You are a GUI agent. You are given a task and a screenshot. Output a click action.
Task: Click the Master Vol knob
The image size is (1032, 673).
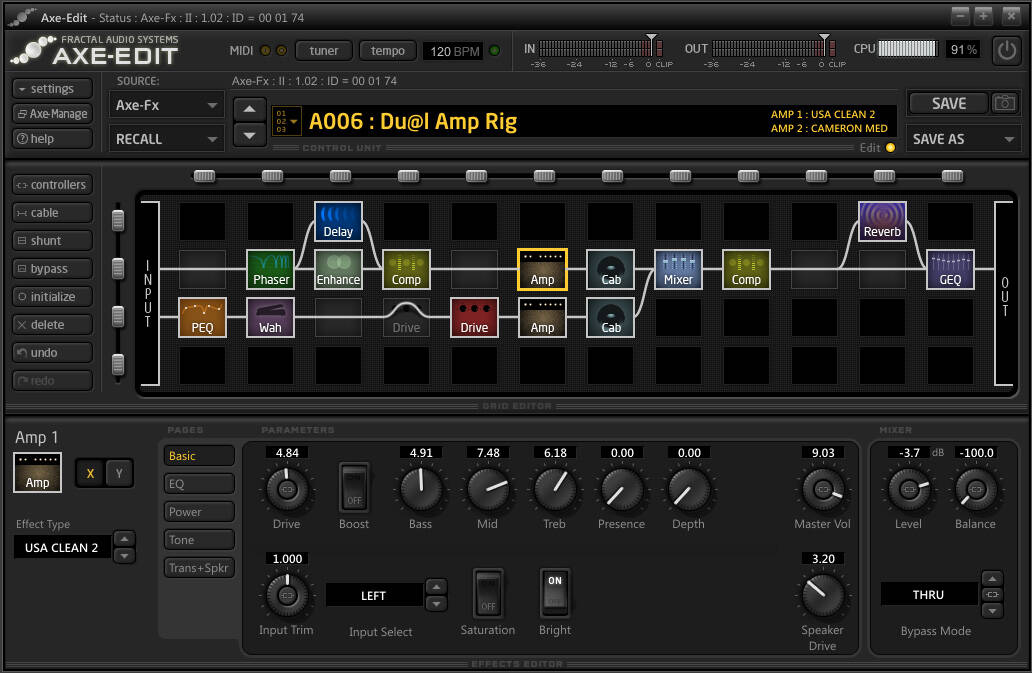[823, 489]
